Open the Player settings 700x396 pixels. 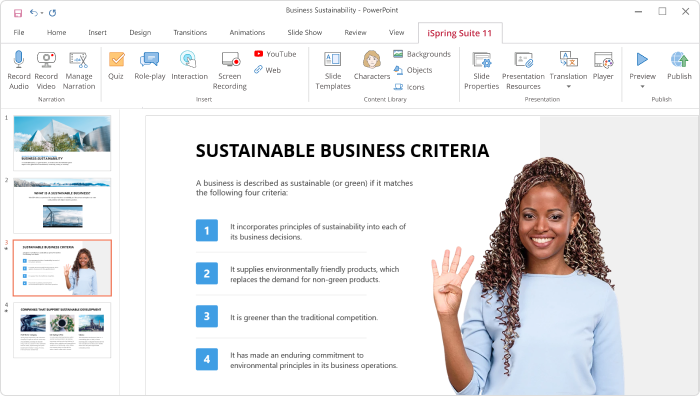tap(603, 66)
